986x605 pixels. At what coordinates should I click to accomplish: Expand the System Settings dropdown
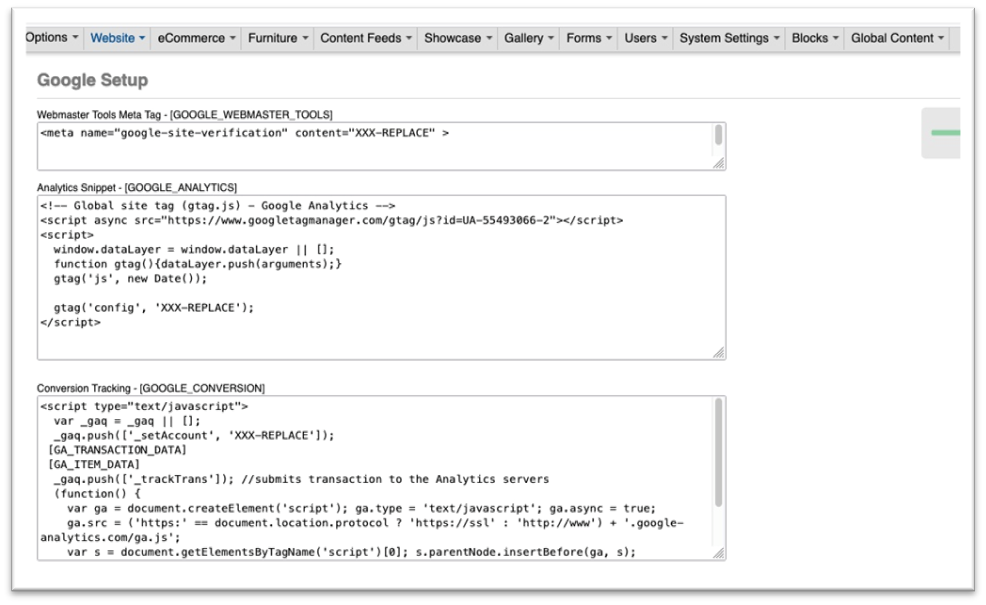728,37
